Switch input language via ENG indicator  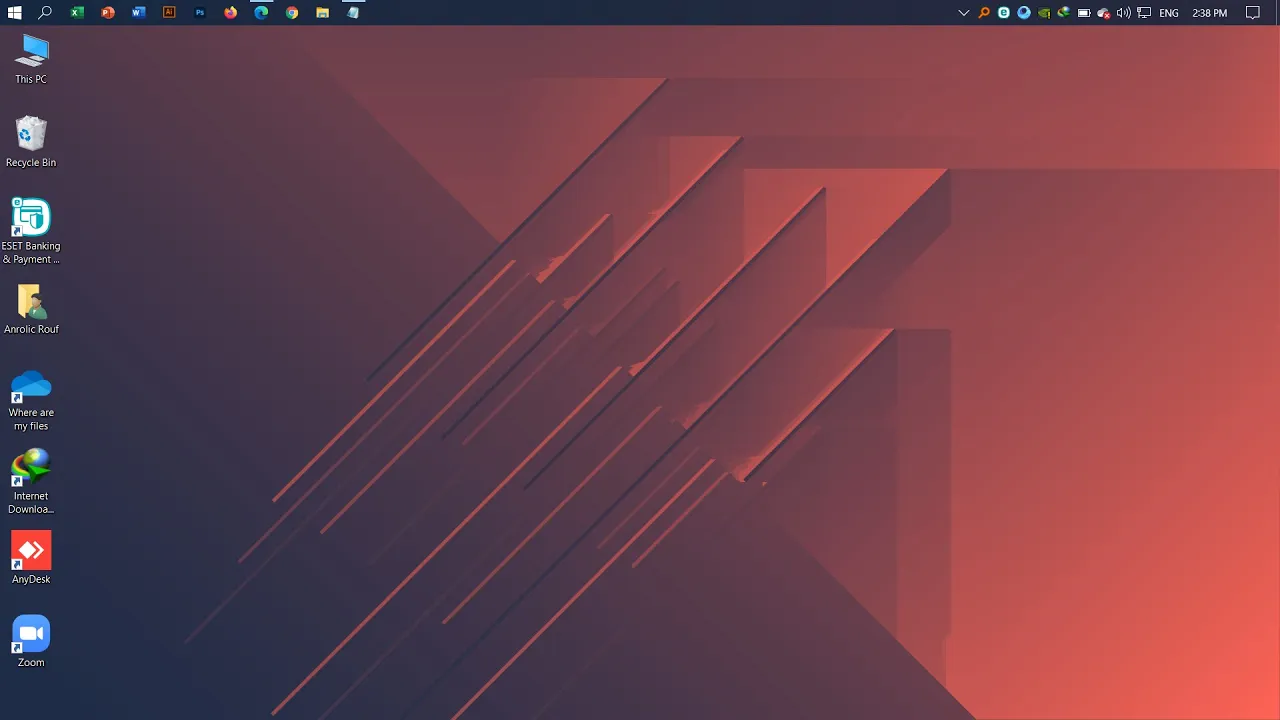tap(1169, 13)
